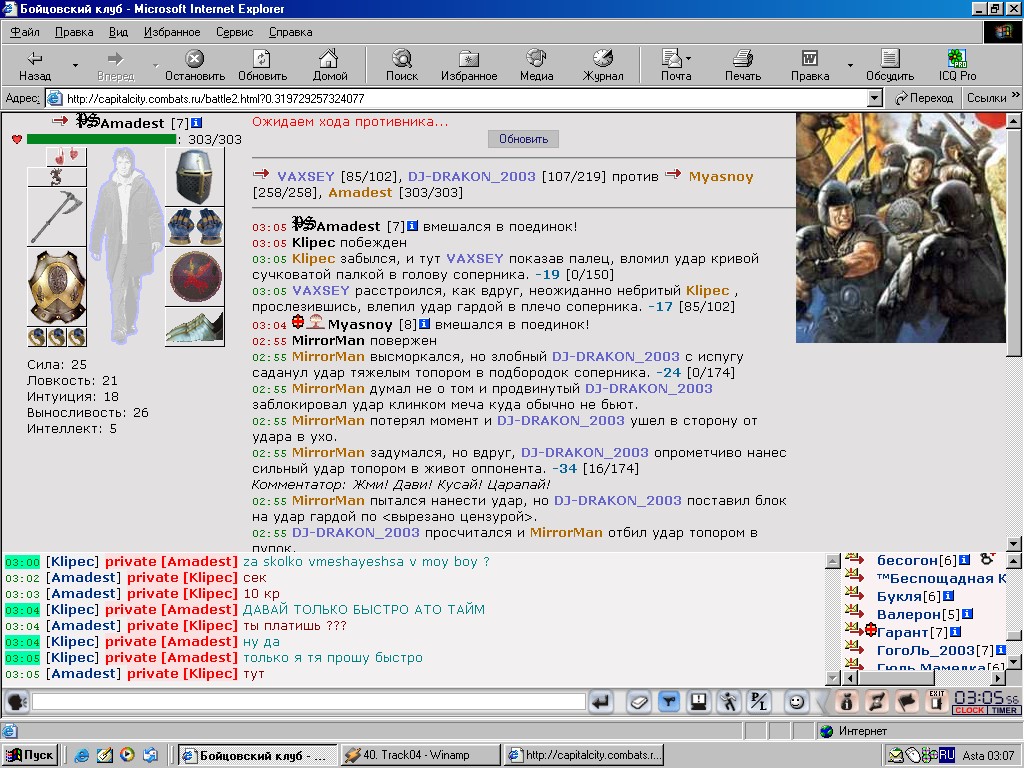Screen dimensions: 1024x768
Task: Click the Обновить button in battle log
Action: pos(523,139)
